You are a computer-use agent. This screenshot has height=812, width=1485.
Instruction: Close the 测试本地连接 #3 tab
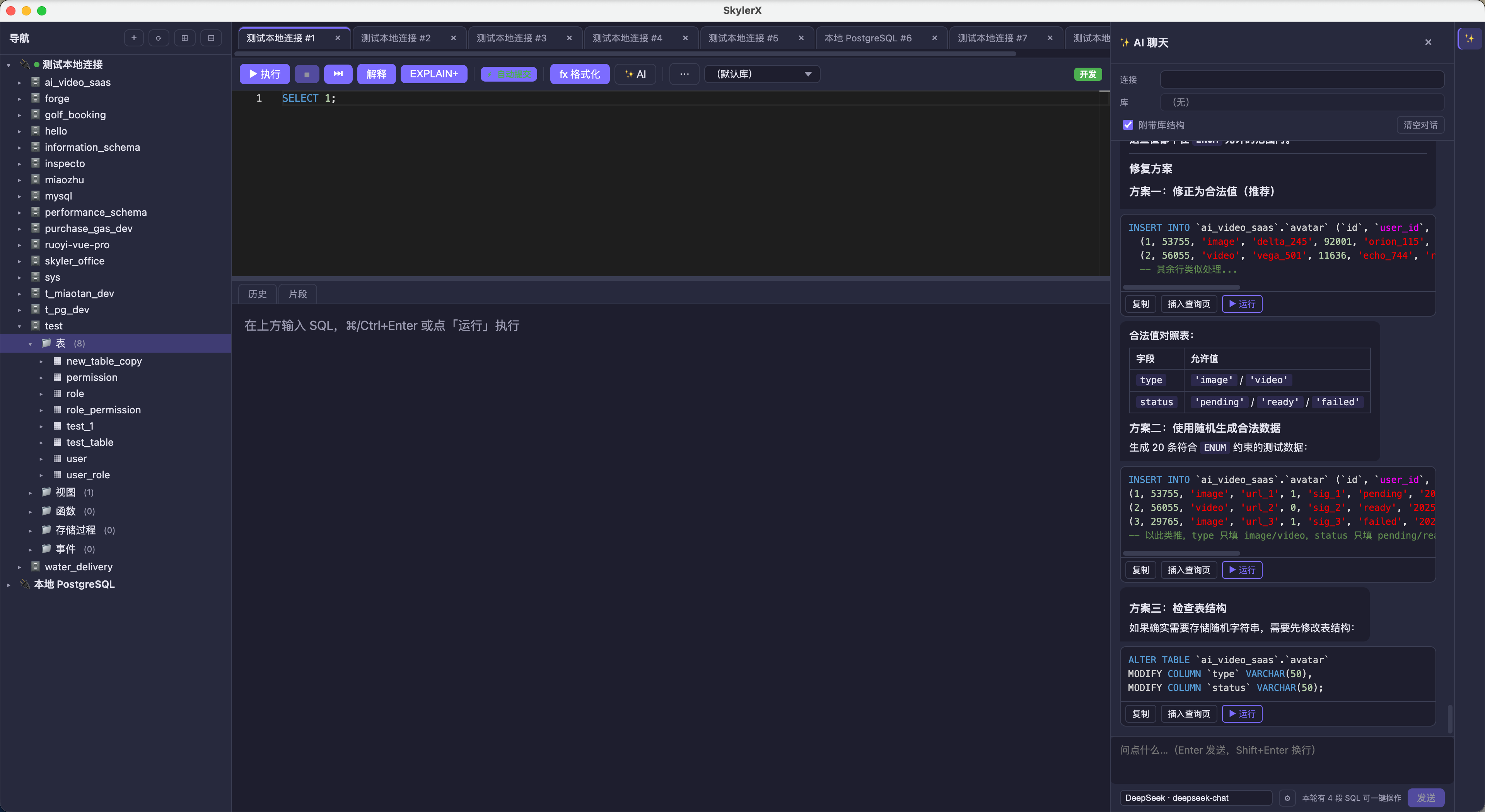569,38
